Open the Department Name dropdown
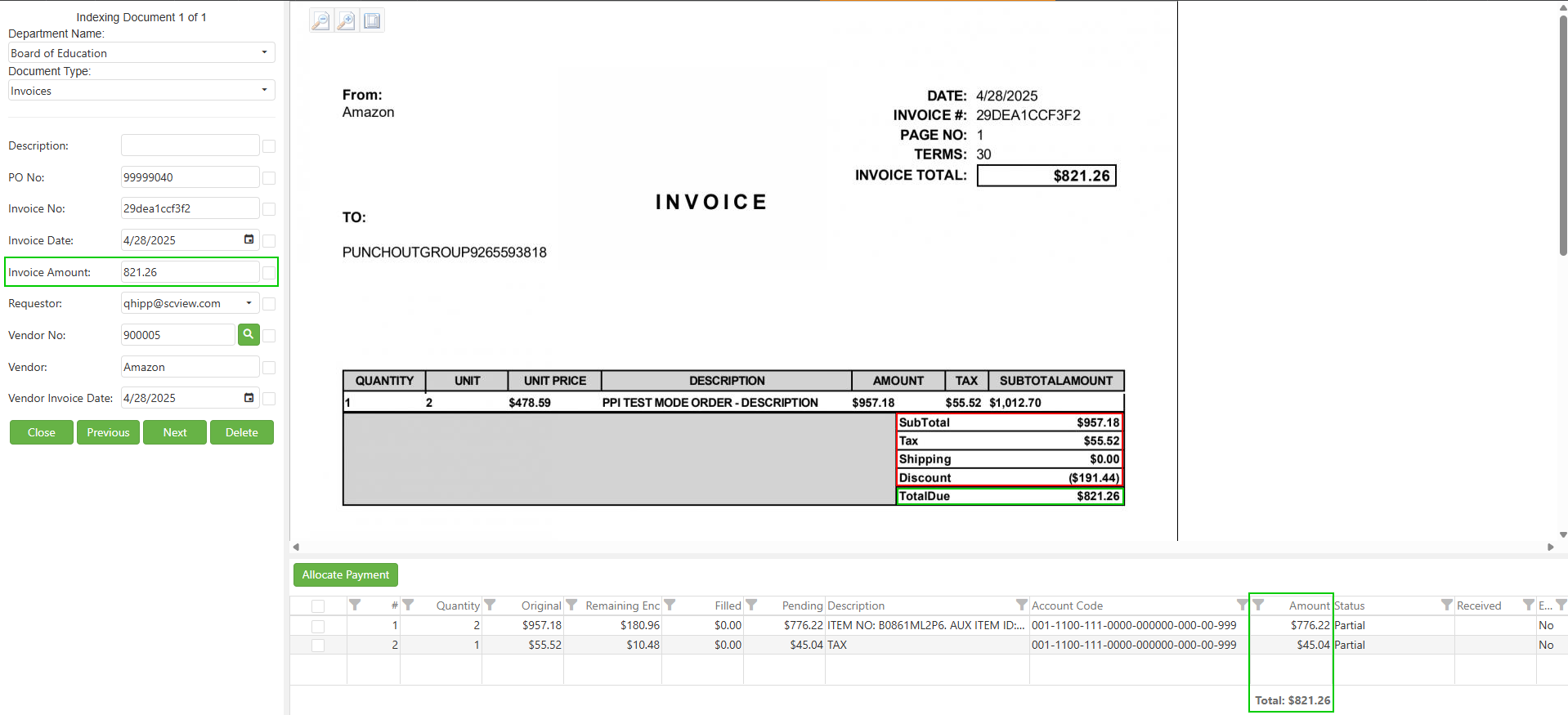Viewport: 1568px width, 715px height. point(141,52)
